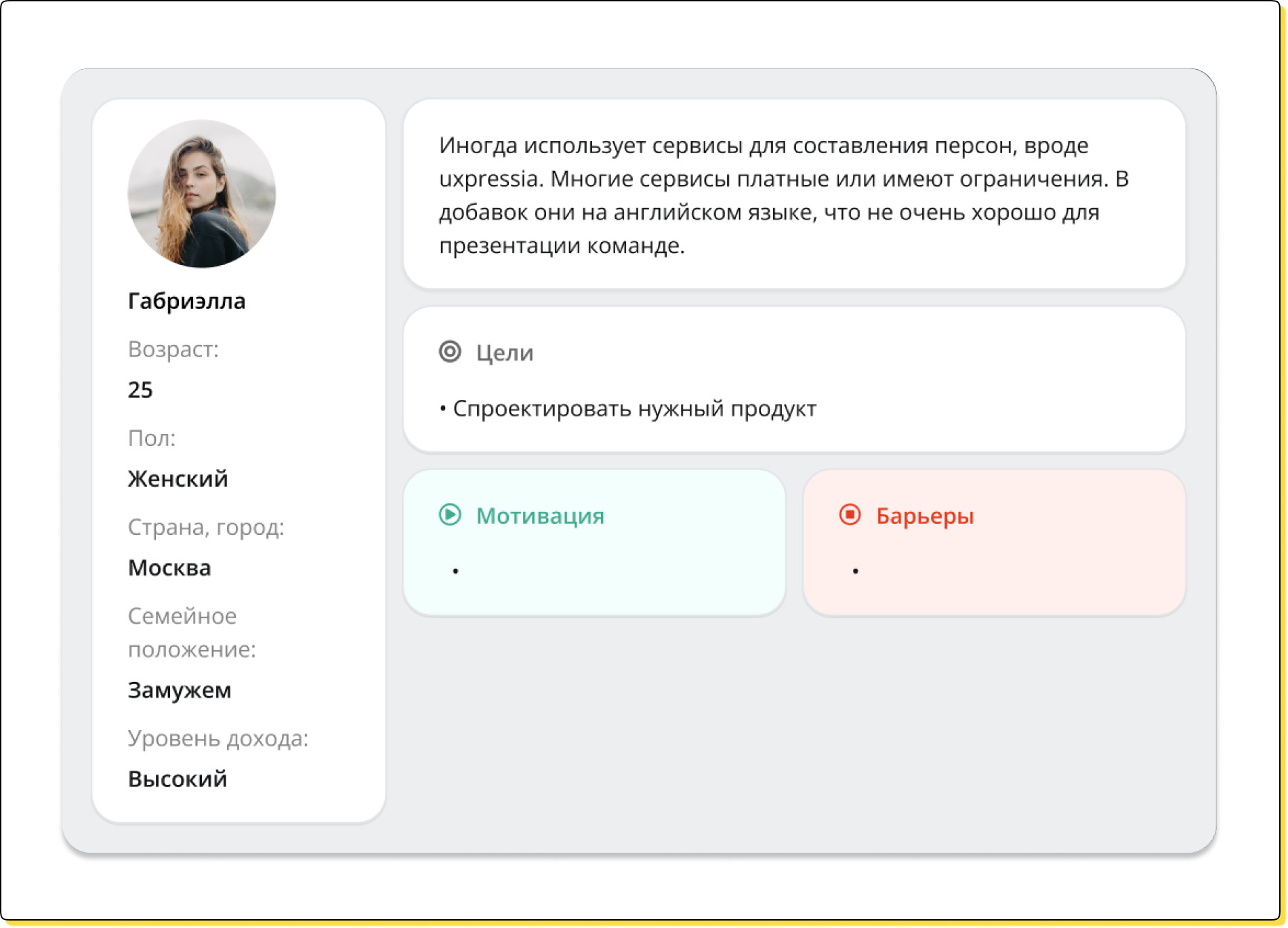
Task: Click the Страна, город label
Action: point(206,527)
